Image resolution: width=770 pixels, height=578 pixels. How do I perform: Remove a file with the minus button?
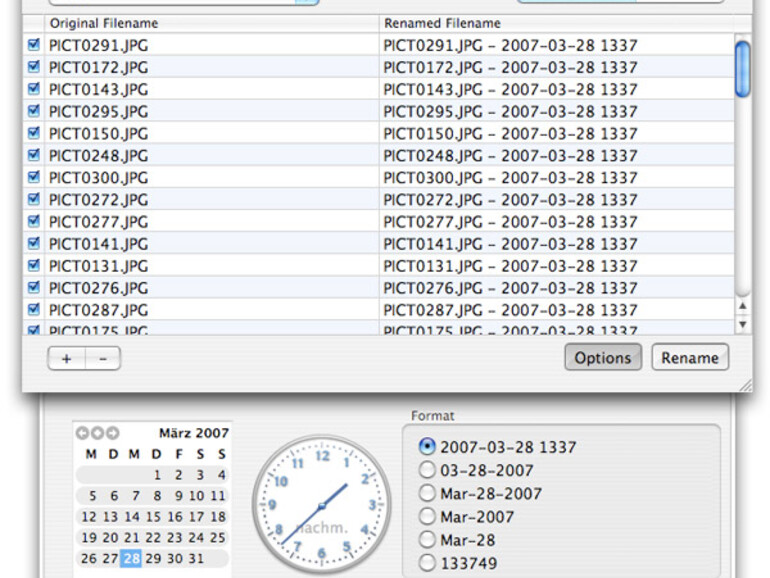click(x=103, y=358)
